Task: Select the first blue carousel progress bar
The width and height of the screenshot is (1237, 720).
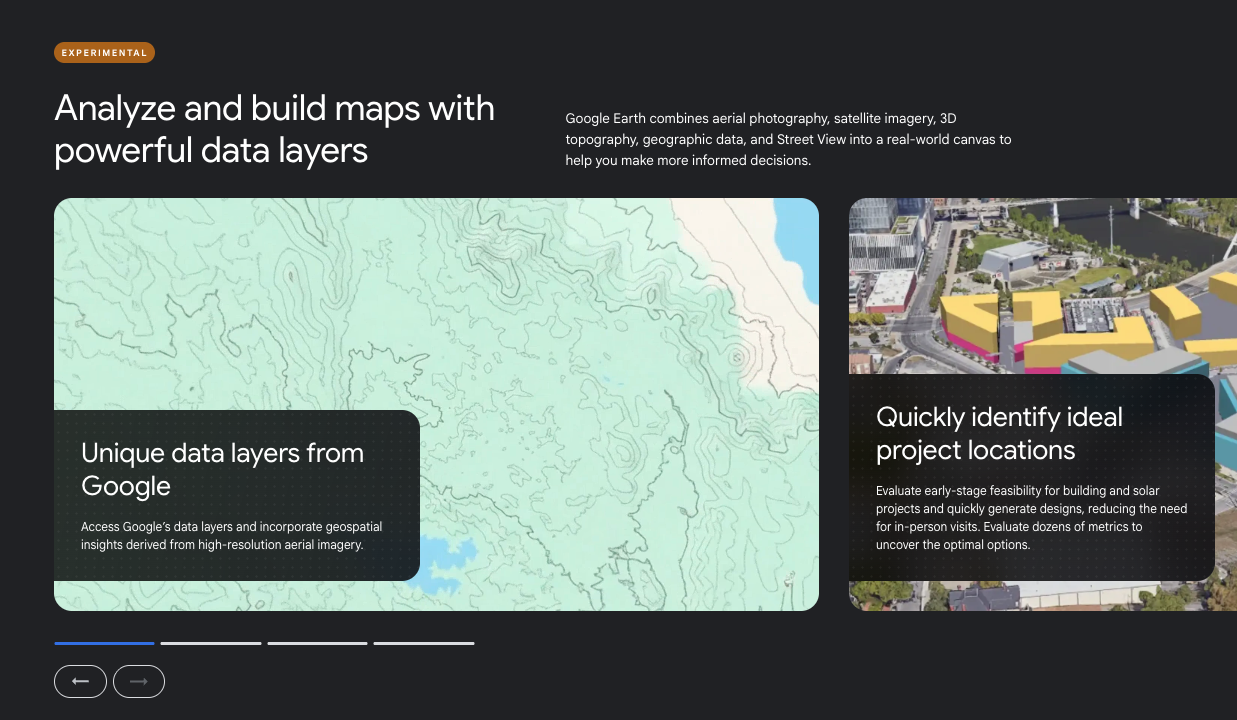Action: click(104, 643)
